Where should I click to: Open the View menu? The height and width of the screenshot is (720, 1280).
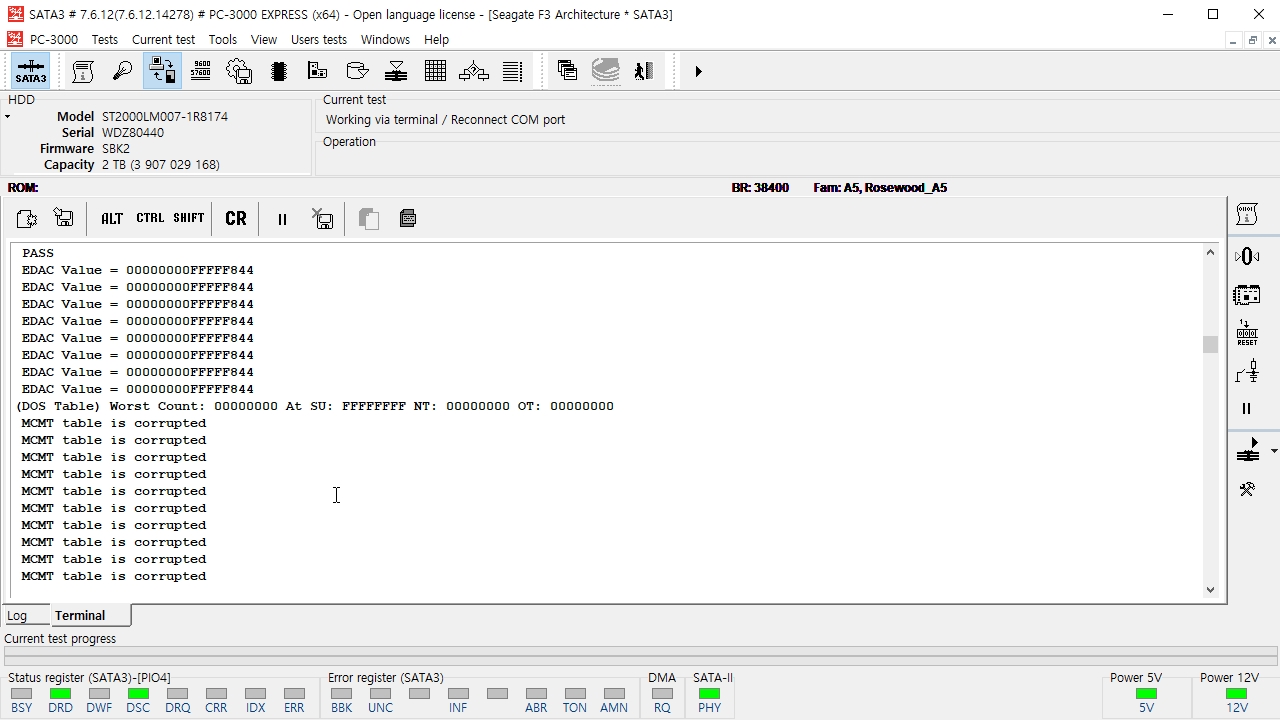coord(264,40)
